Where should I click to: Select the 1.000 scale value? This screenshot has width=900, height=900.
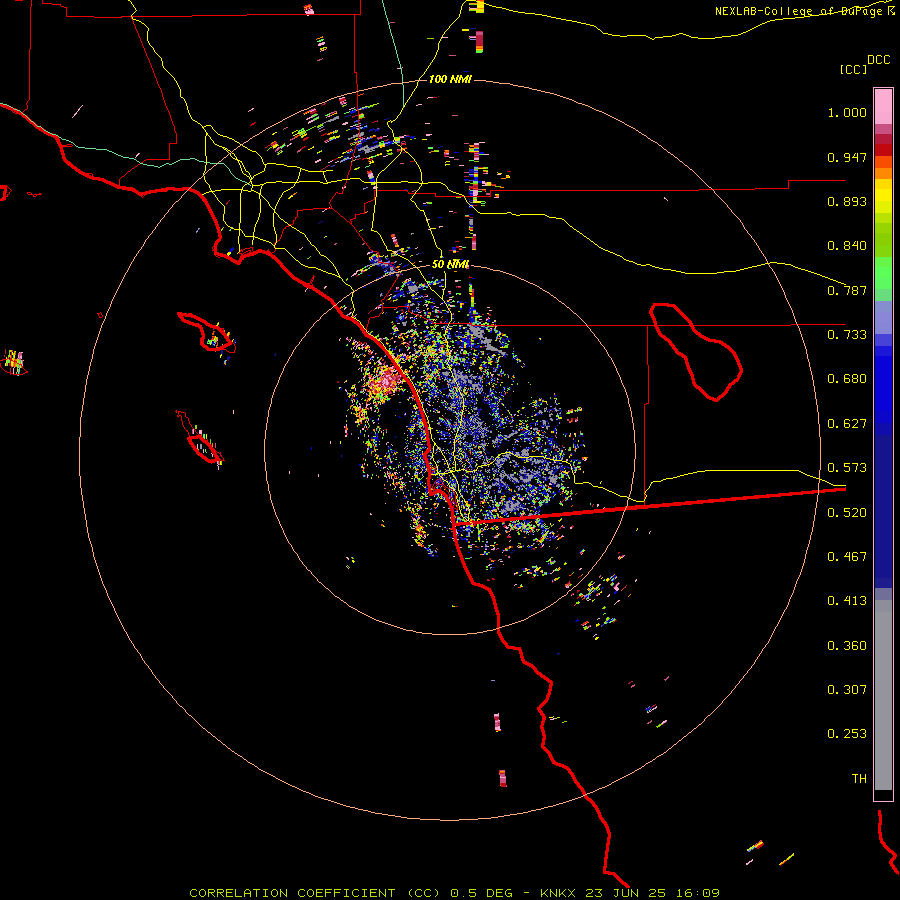pyautogui.click(x=847, y=112)
